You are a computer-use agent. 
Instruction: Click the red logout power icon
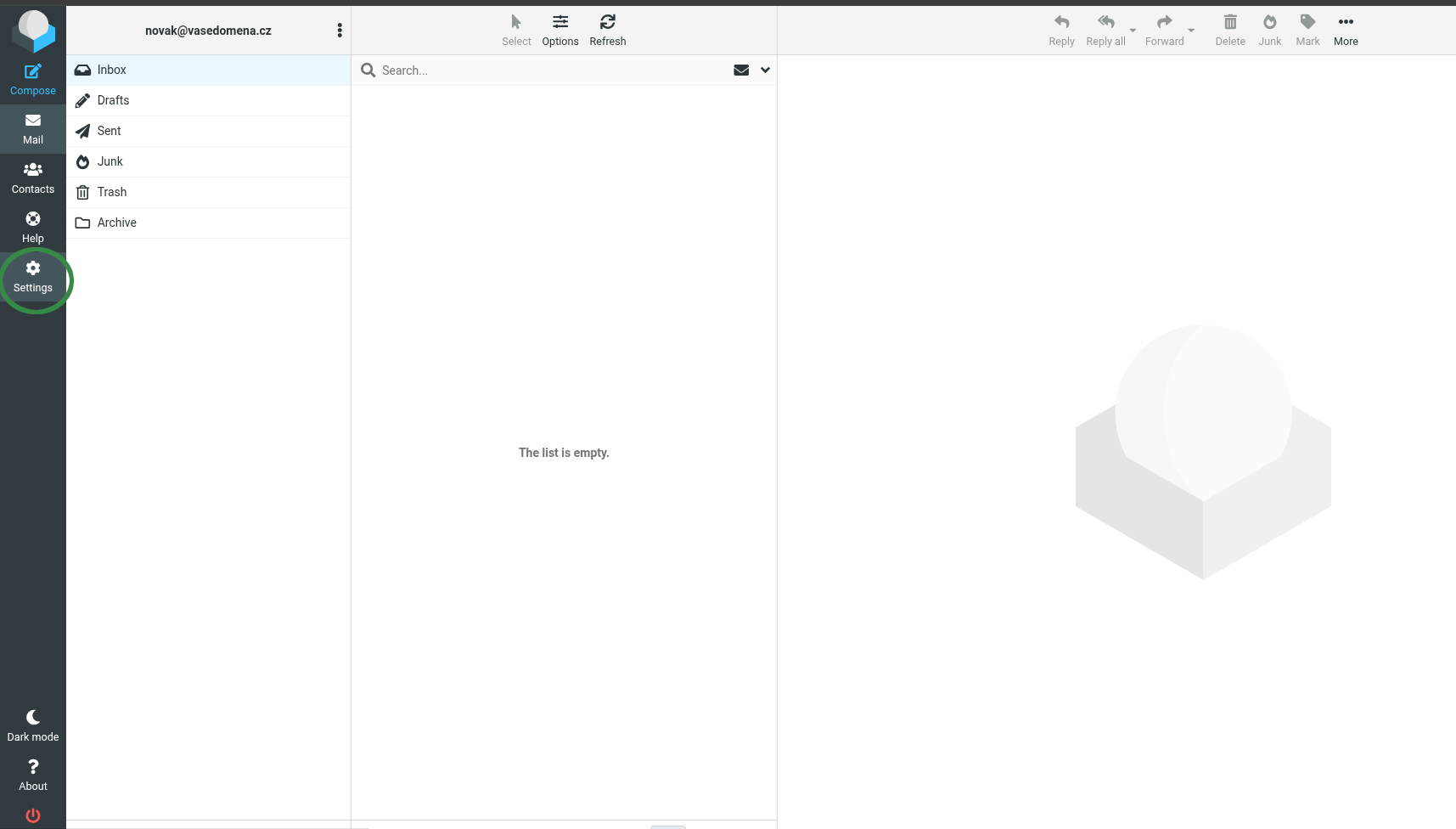[33, 815]
